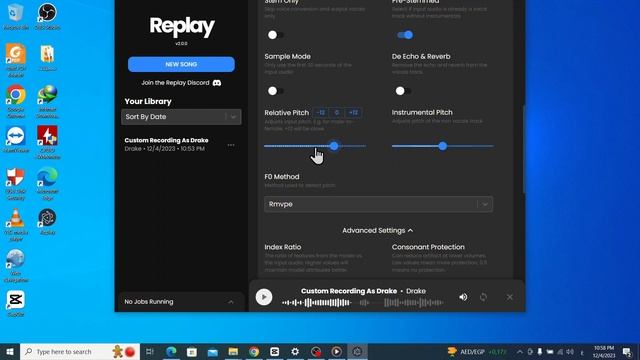640x360 pixels.
Task: Set Relative Pitch to +12 preset
Action: 353,112
